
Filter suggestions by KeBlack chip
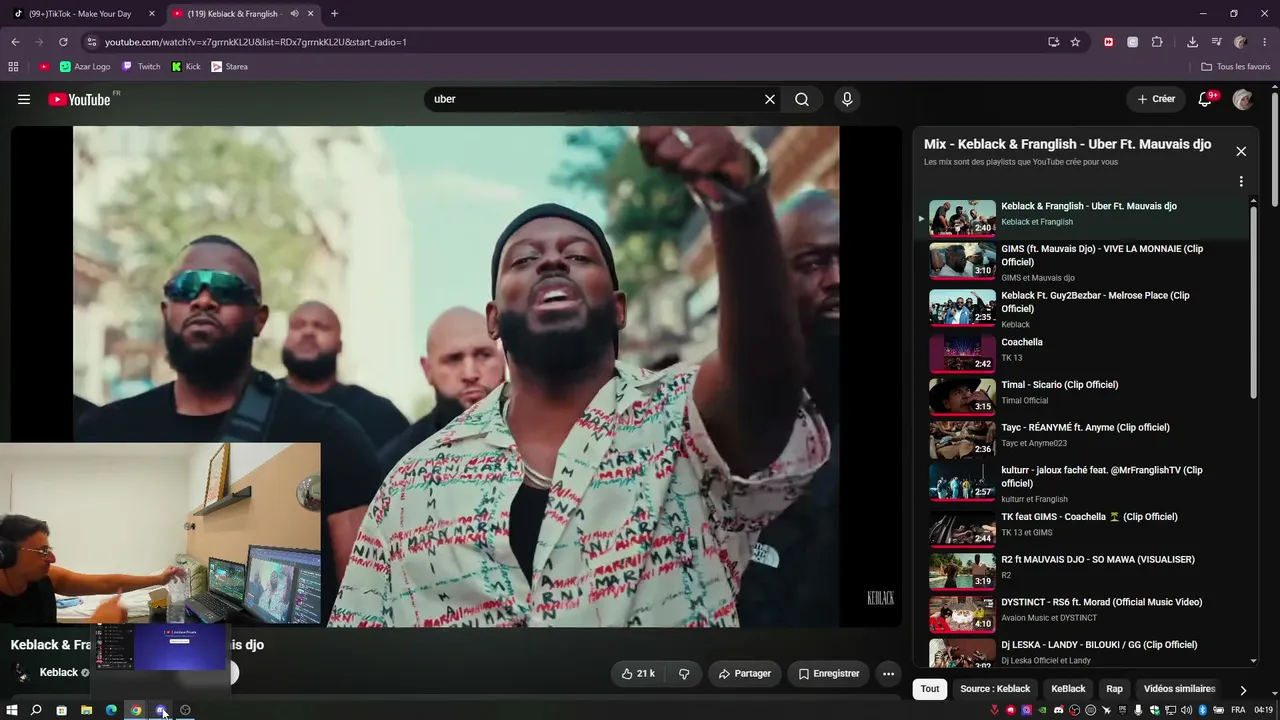click(1068, 689)
